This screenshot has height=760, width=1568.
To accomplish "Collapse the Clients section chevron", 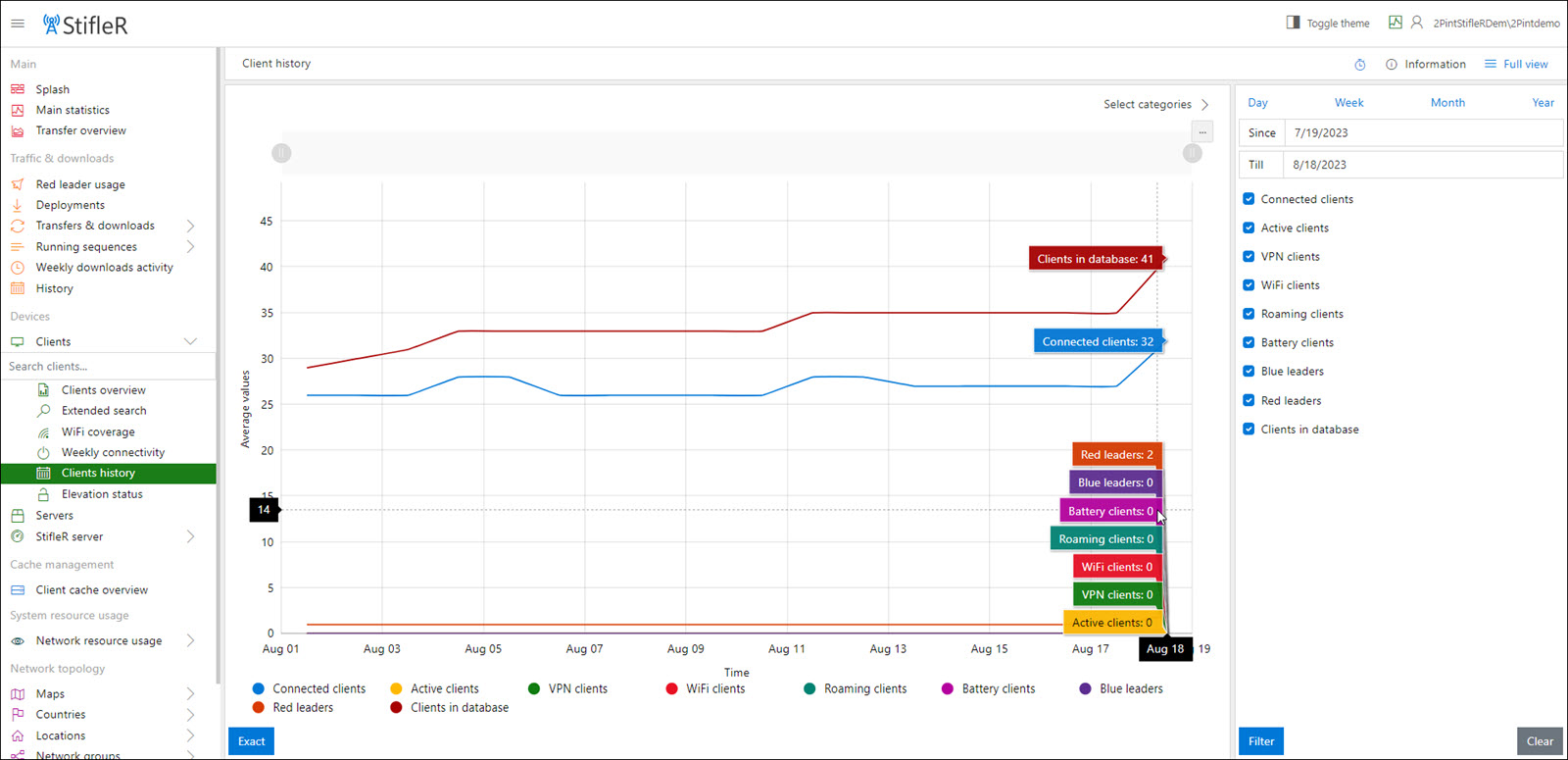I will click(190, 342).
